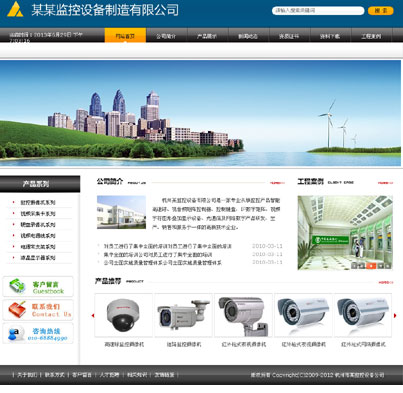Screen dimensions: 403x393
Task: Click the orange search button
Action: [x=381, y=11]
